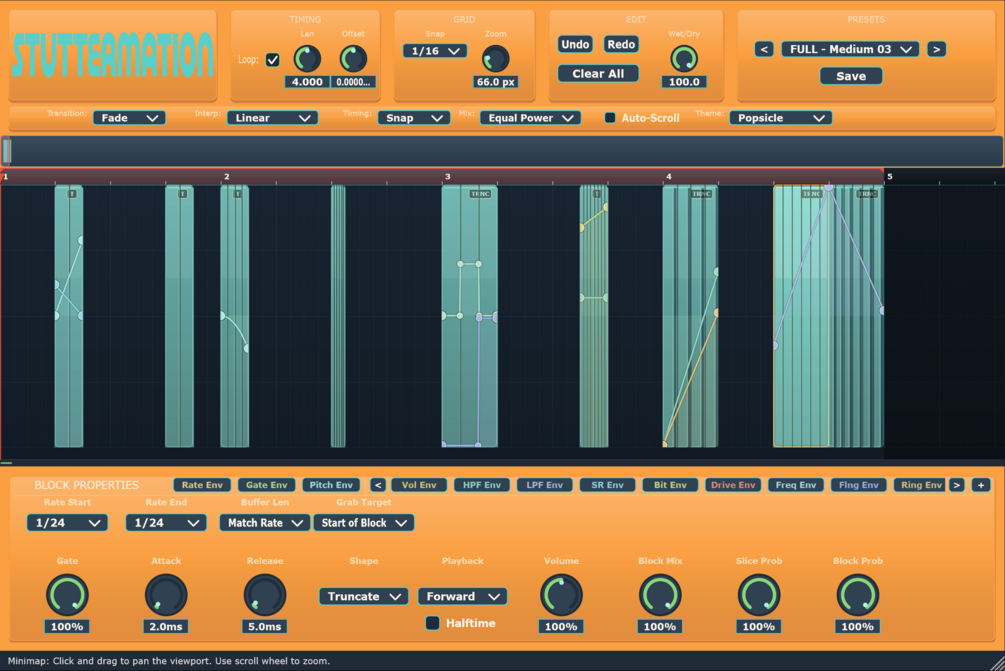The width and height of the screenshot is (1005, 671).
Task: Open the Rate Start 1/24 dropdown
Action: (x=67, y=523)
